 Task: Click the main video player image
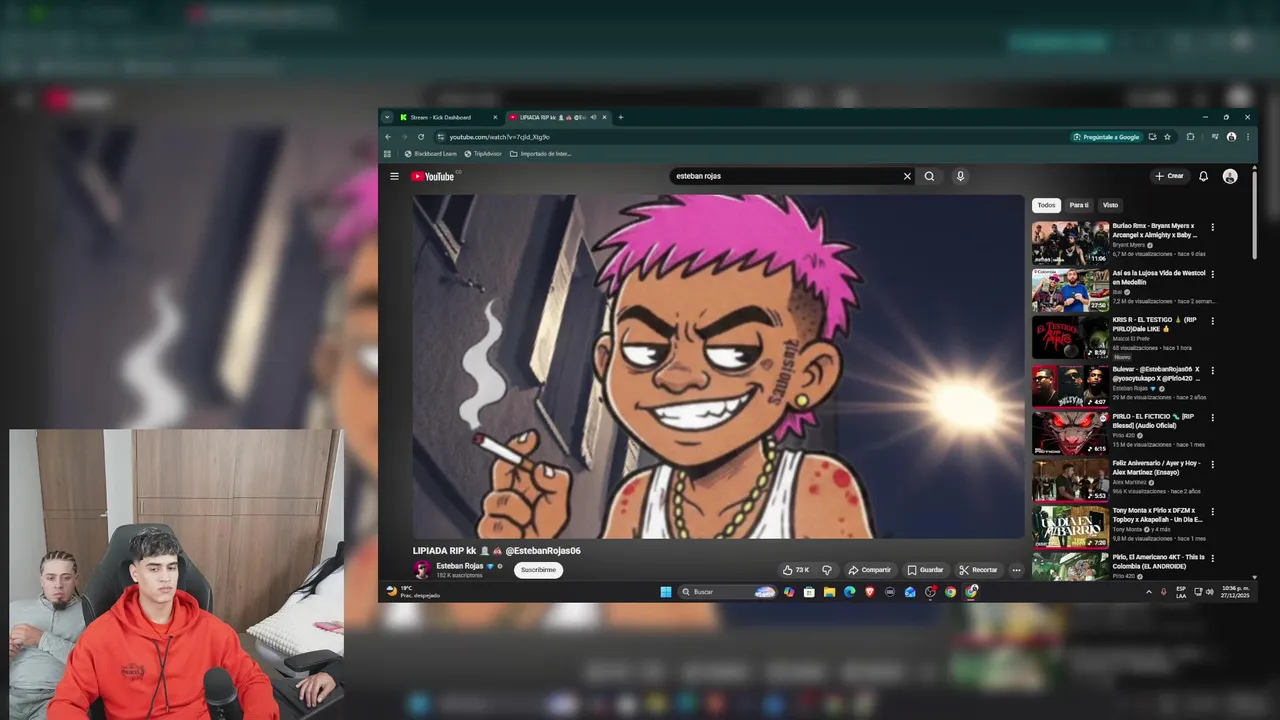pos(718,366)
